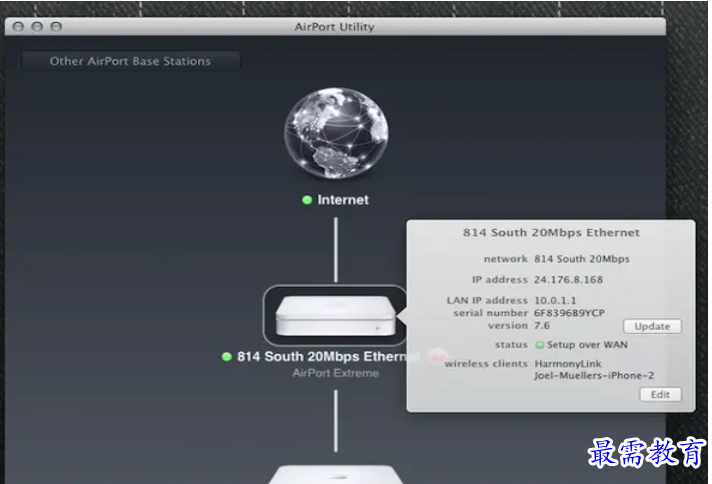Open Other AirPort Base Stations list
Viewport: 712px width, 484px height.
[x=130, y=61]
